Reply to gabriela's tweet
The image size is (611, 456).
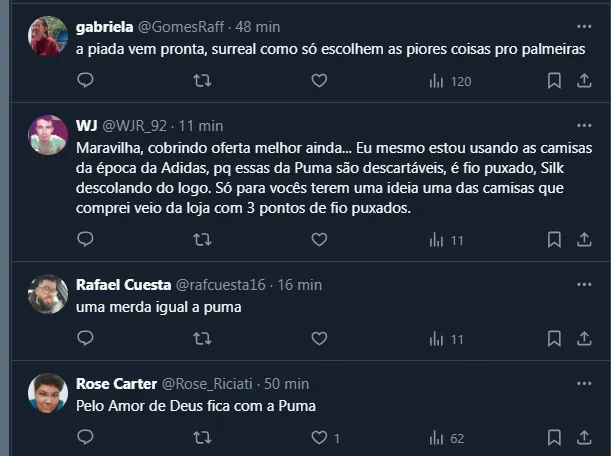85,81
